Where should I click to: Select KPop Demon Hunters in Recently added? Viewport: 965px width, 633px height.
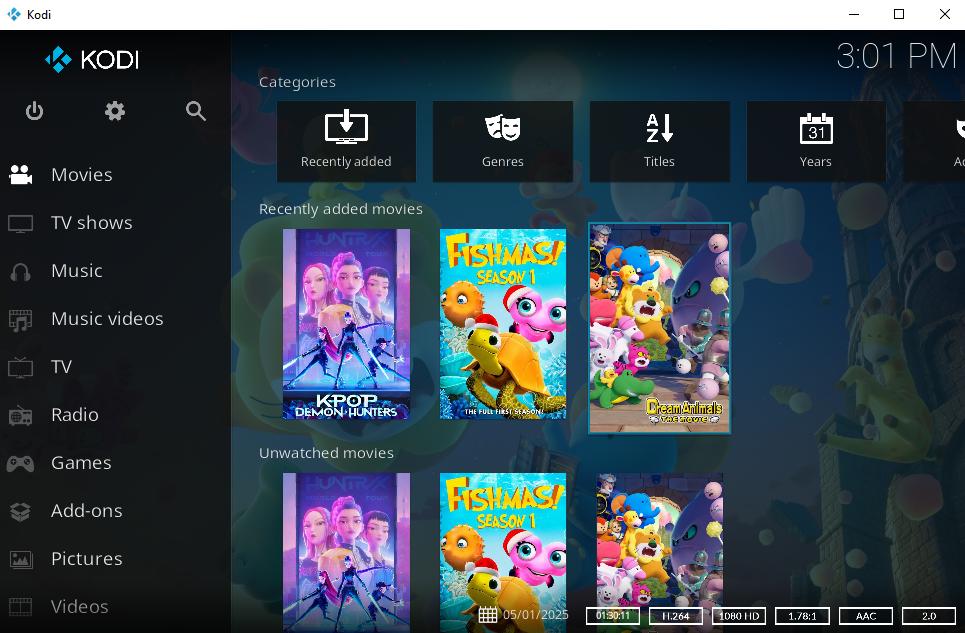346,324
